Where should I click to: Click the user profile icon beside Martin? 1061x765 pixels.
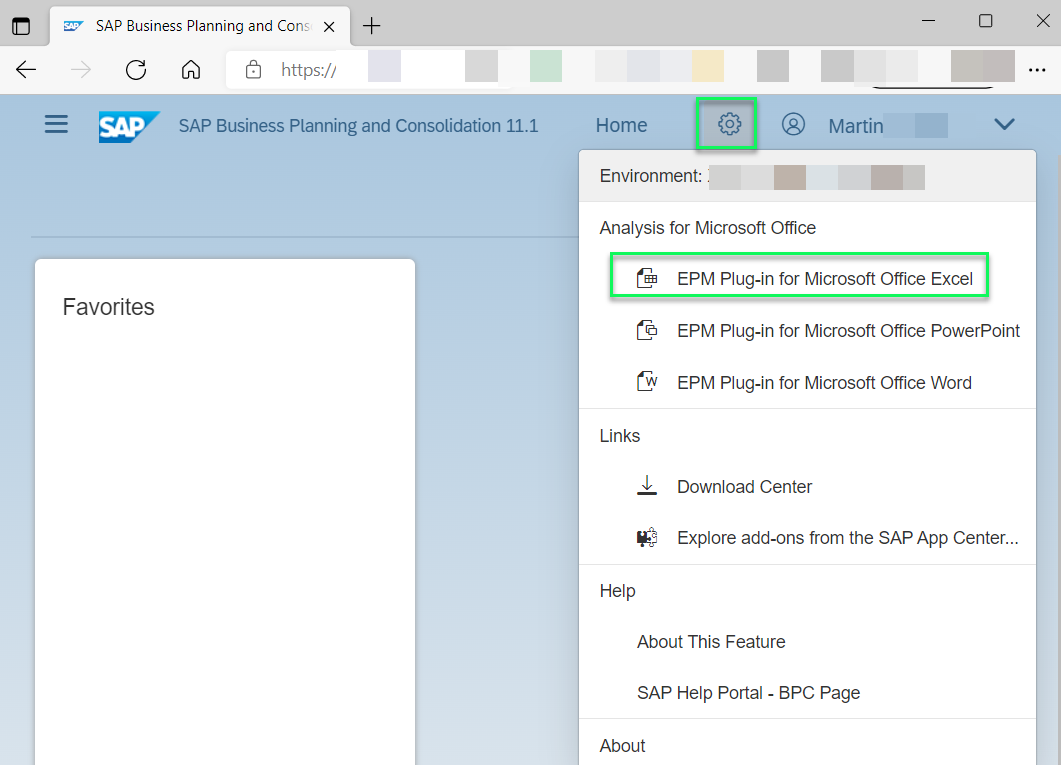[793, 124]
